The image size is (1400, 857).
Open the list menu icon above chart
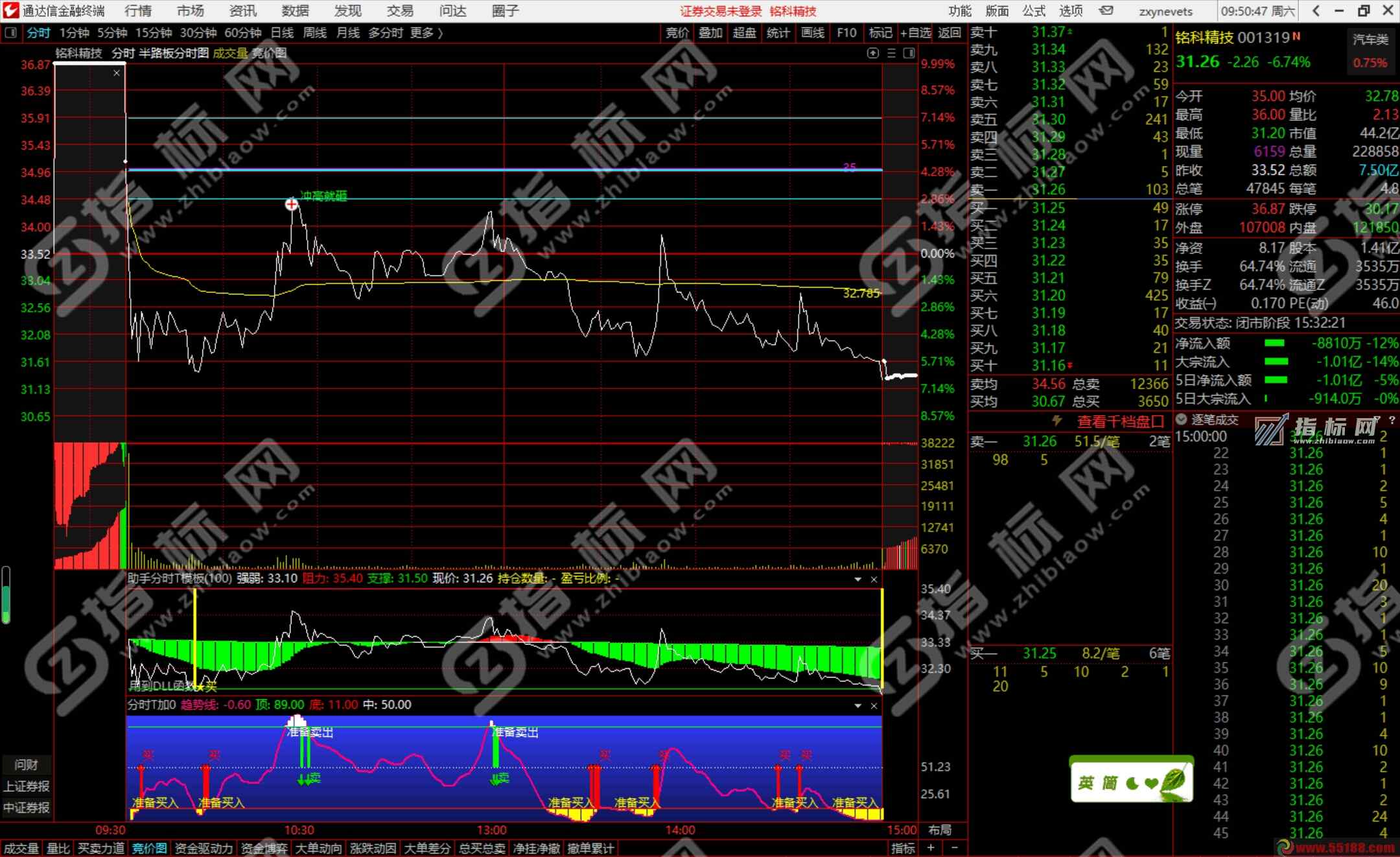coord(891,53)
